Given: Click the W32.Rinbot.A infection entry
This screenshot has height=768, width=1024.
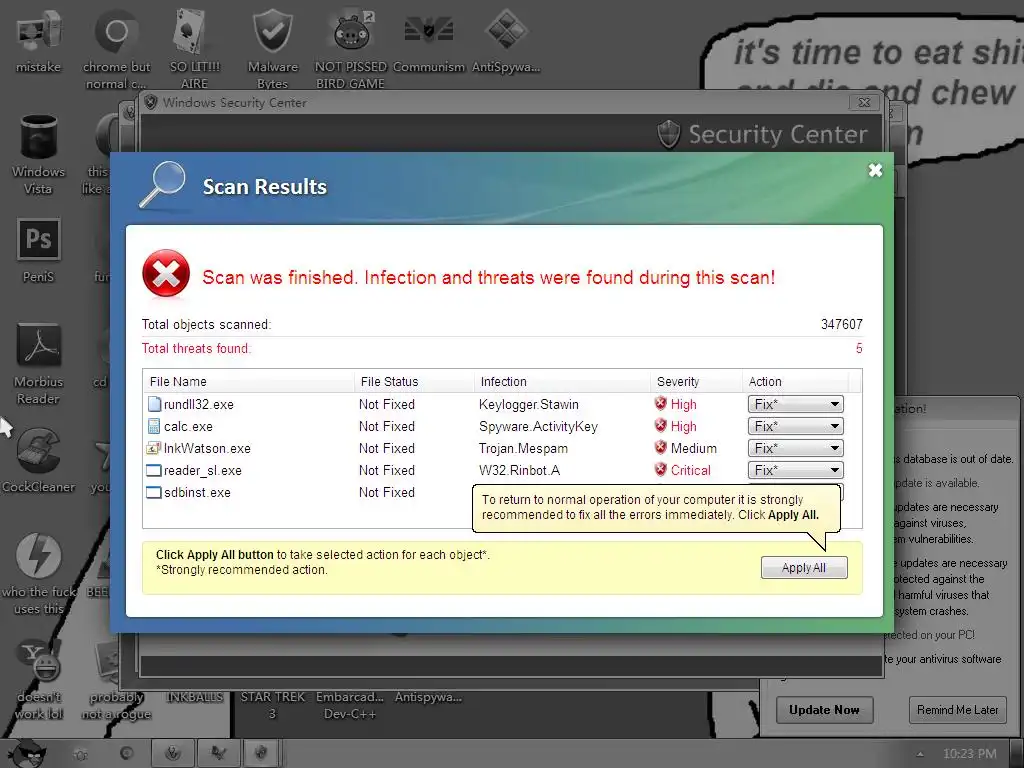Looking at the screenshot, I should click(x=519, y=470).
